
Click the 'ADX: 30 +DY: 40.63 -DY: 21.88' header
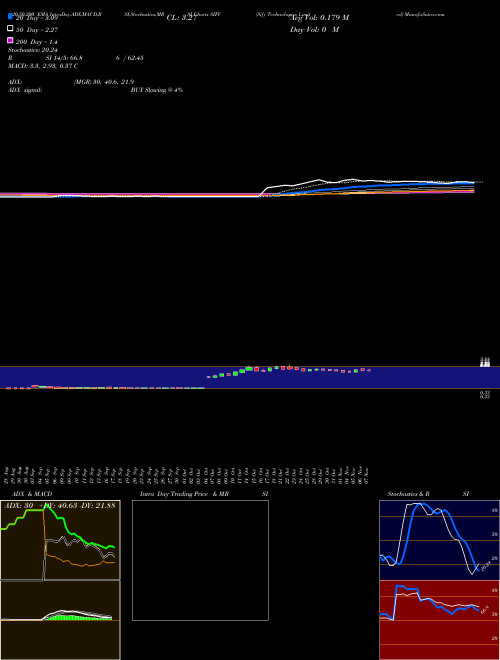(x=59, y=506)
